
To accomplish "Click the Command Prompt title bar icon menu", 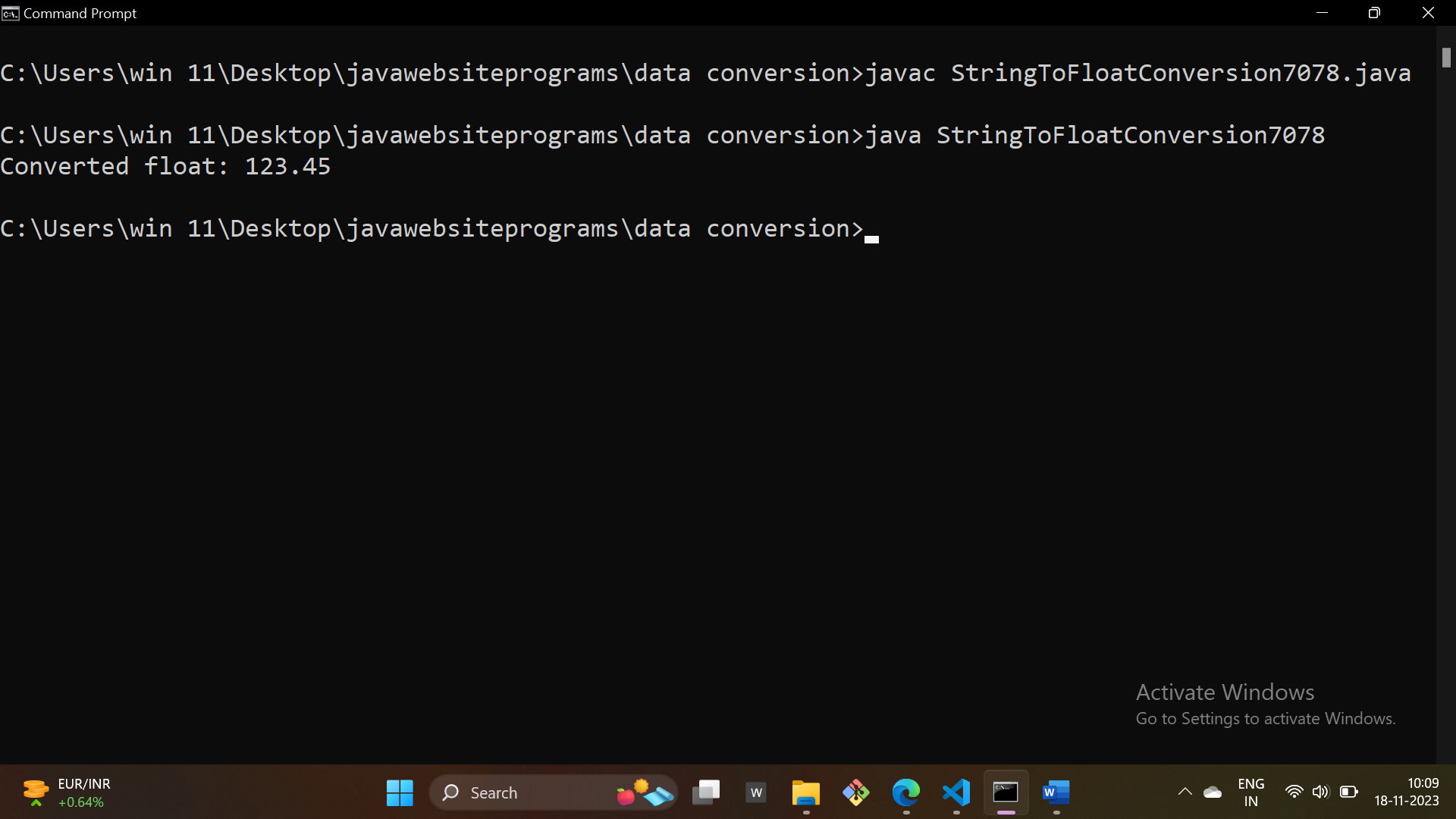I will (11, 14).
